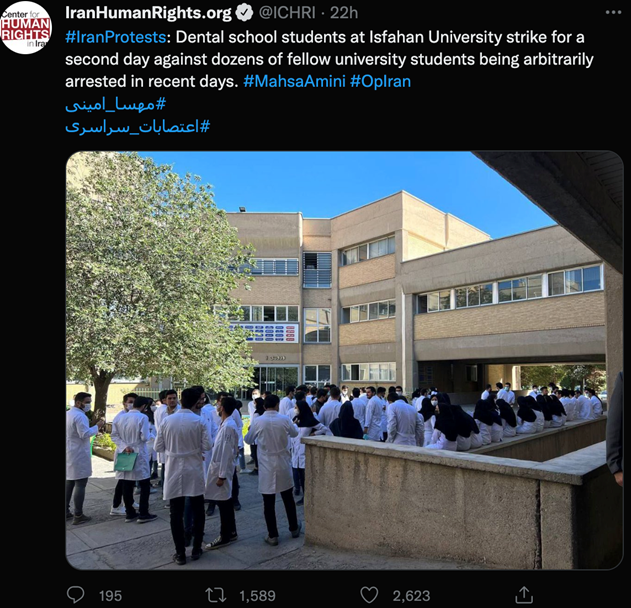Click the reply speech bubble icon
Viewport: 631px width, 608px height.
[76, 595]
